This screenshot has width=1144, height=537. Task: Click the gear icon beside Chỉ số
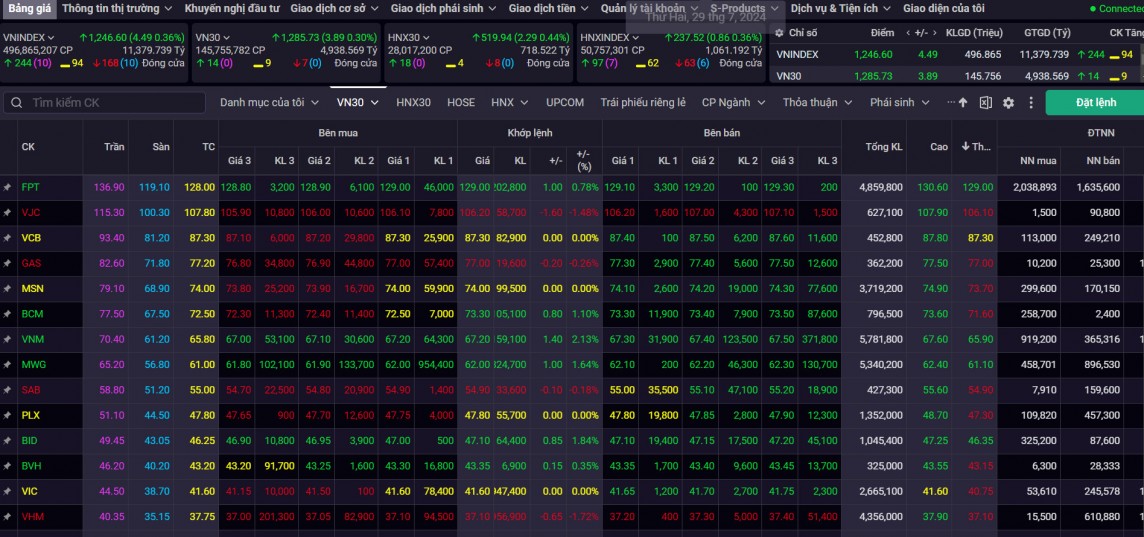[780, 33]
